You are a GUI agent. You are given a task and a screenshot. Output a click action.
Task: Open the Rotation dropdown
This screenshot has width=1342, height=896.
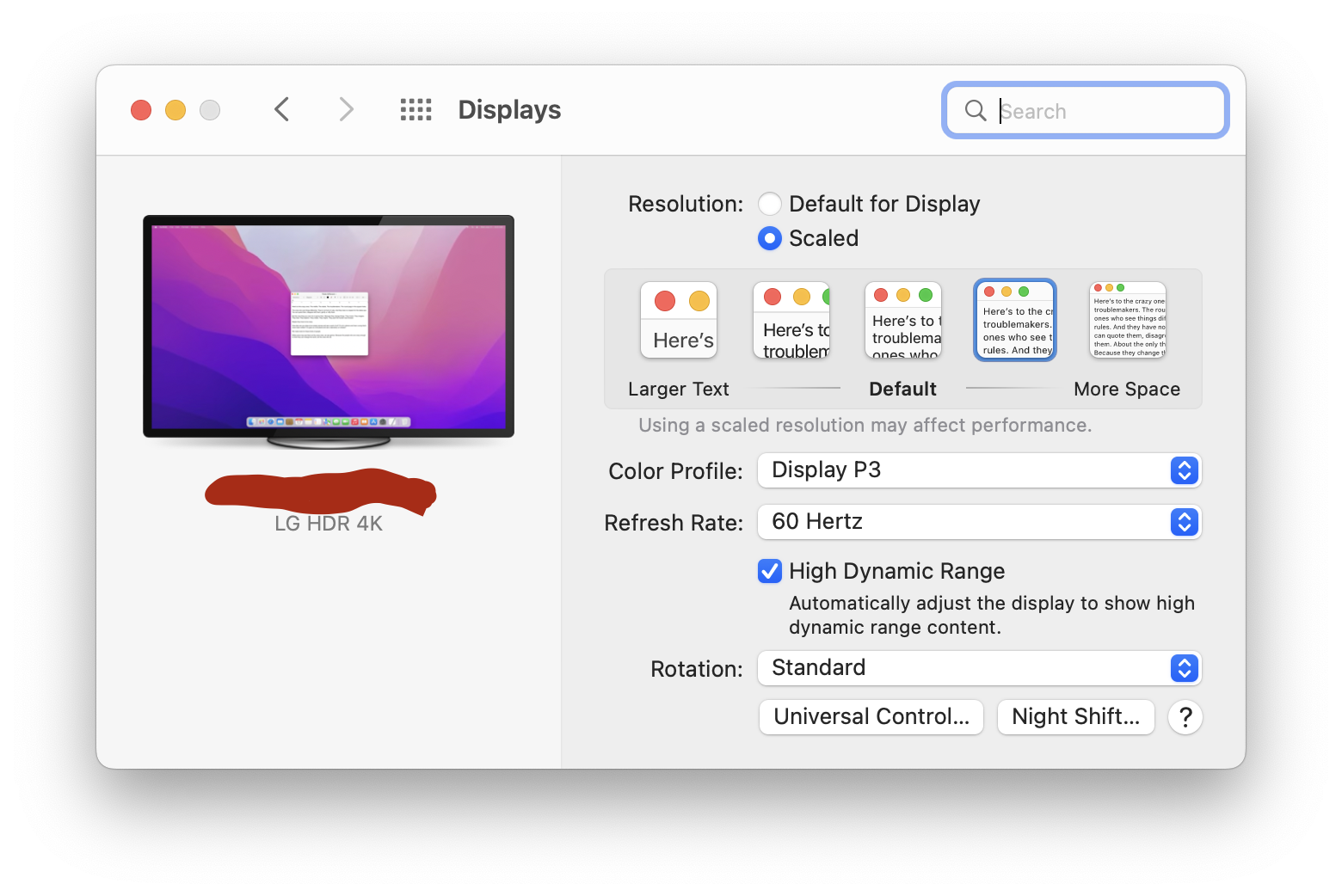[979, 668]
